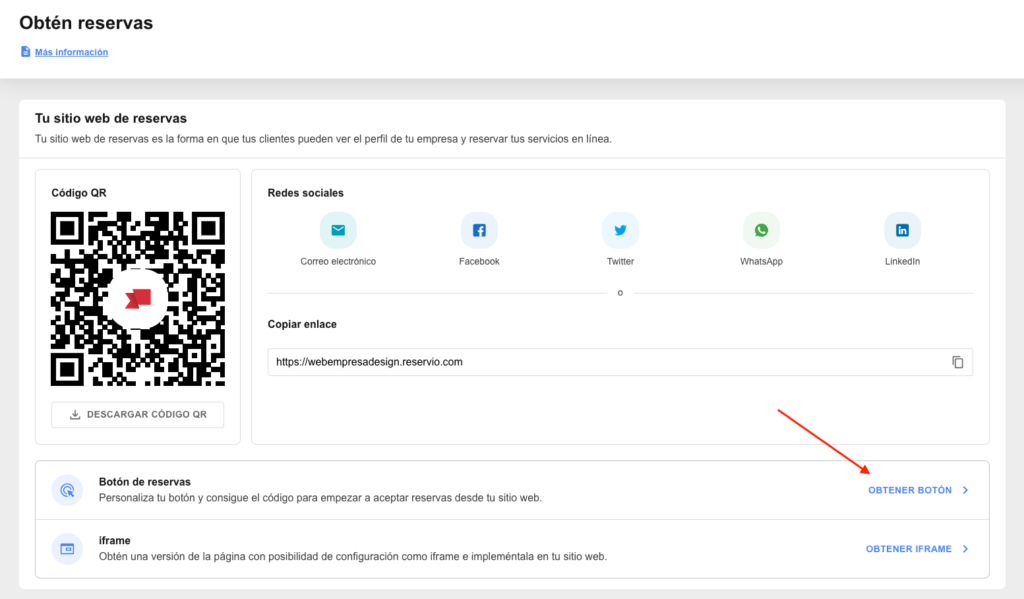
Task: Click the chevron next to OBTENER IFRAME
Action: pos(965,549)
